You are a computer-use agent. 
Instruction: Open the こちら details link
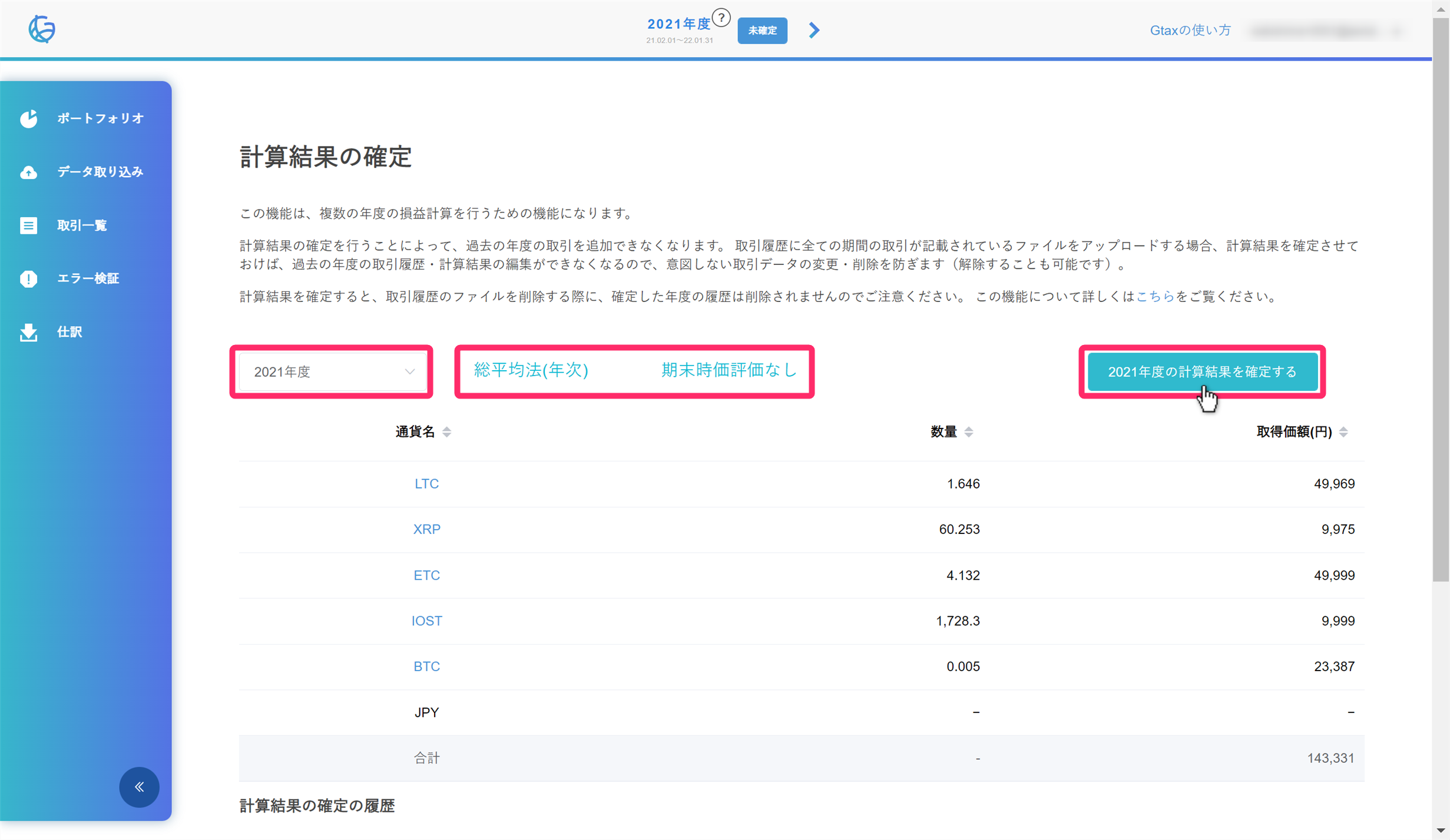click(1155, 296)
